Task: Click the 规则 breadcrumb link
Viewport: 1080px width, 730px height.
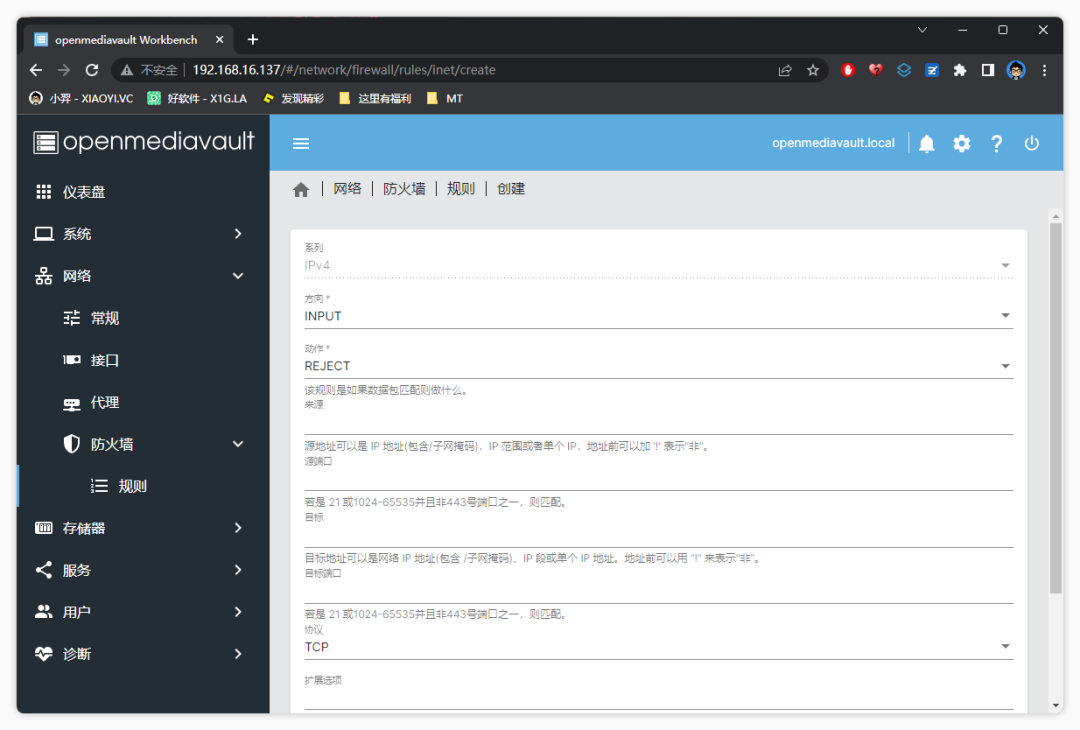Action: [461, 189]
